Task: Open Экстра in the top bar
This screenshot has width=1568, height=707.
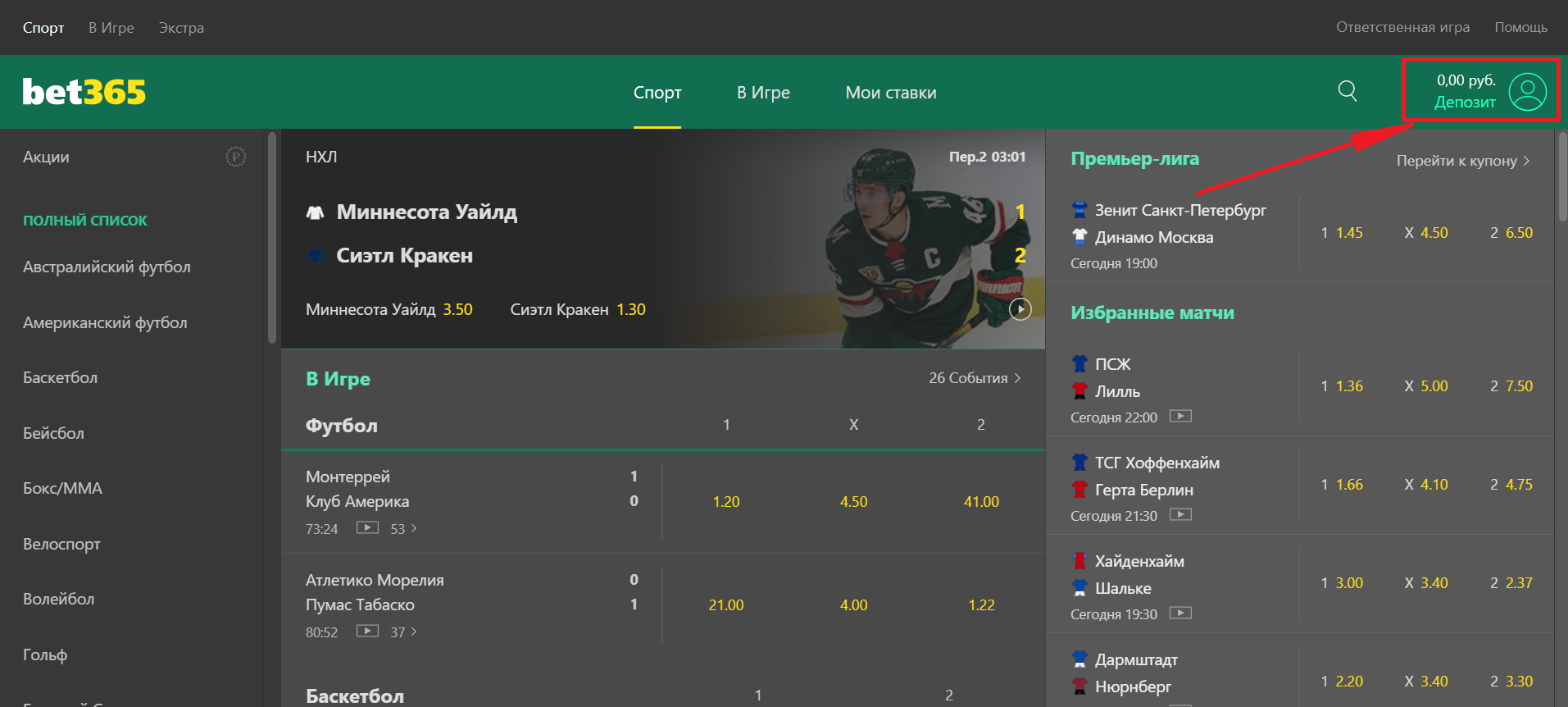Action: pos(181,28)
